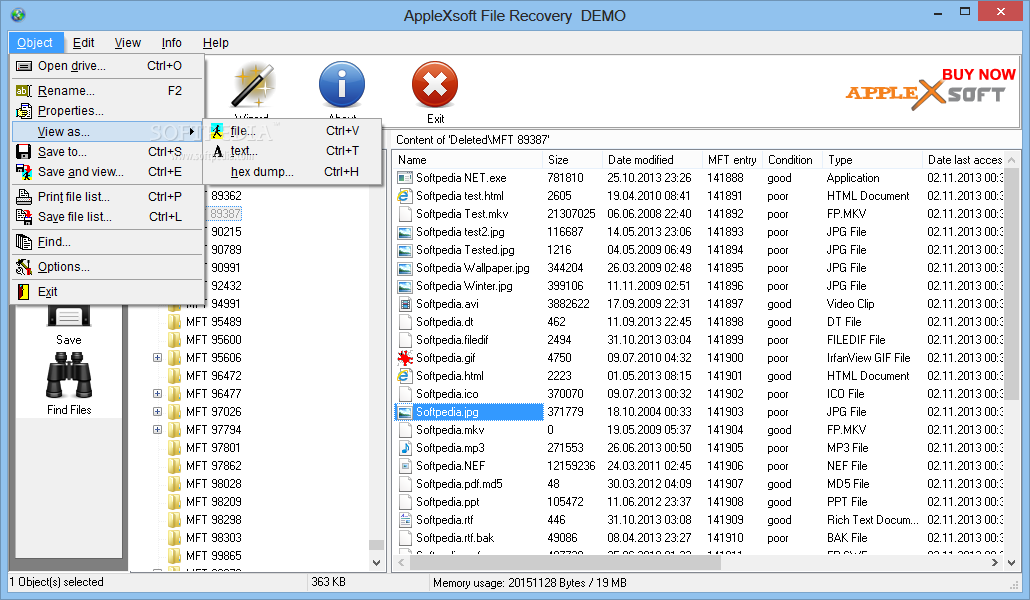
Task: Click the Save to floppy disk icon
Action: (24, 152)
